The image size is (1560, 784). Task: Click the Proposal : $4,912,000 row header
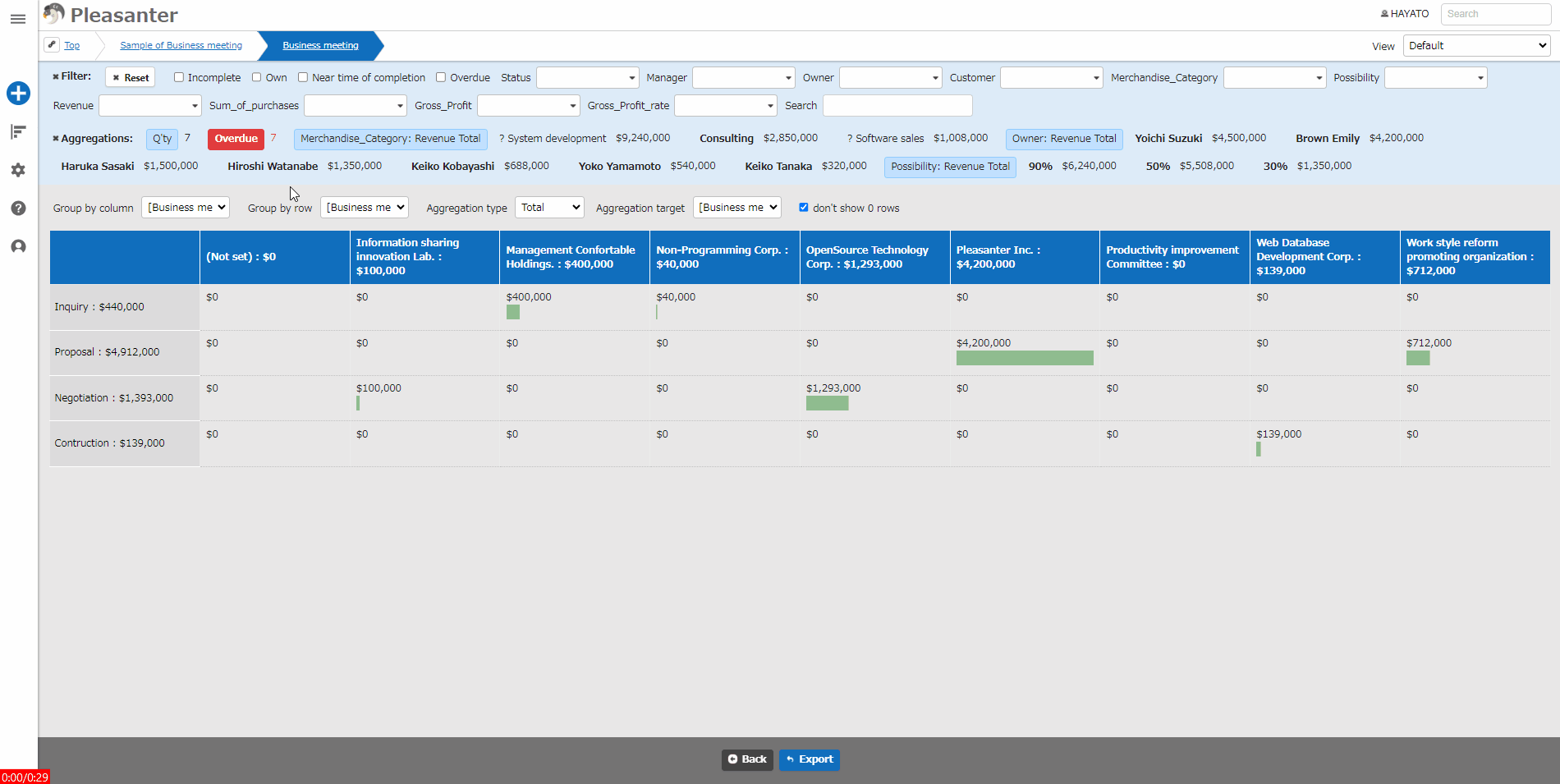point(125,353)
